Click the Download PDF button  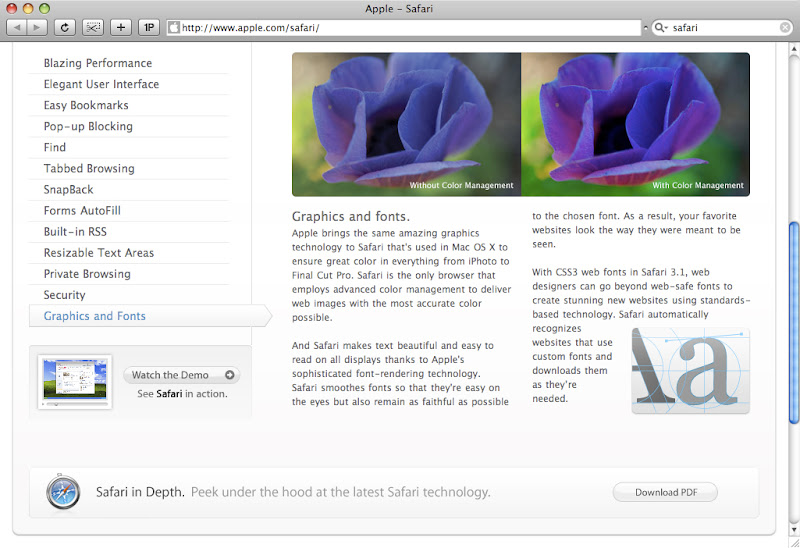pyautogui.click(x=665, y=492)
